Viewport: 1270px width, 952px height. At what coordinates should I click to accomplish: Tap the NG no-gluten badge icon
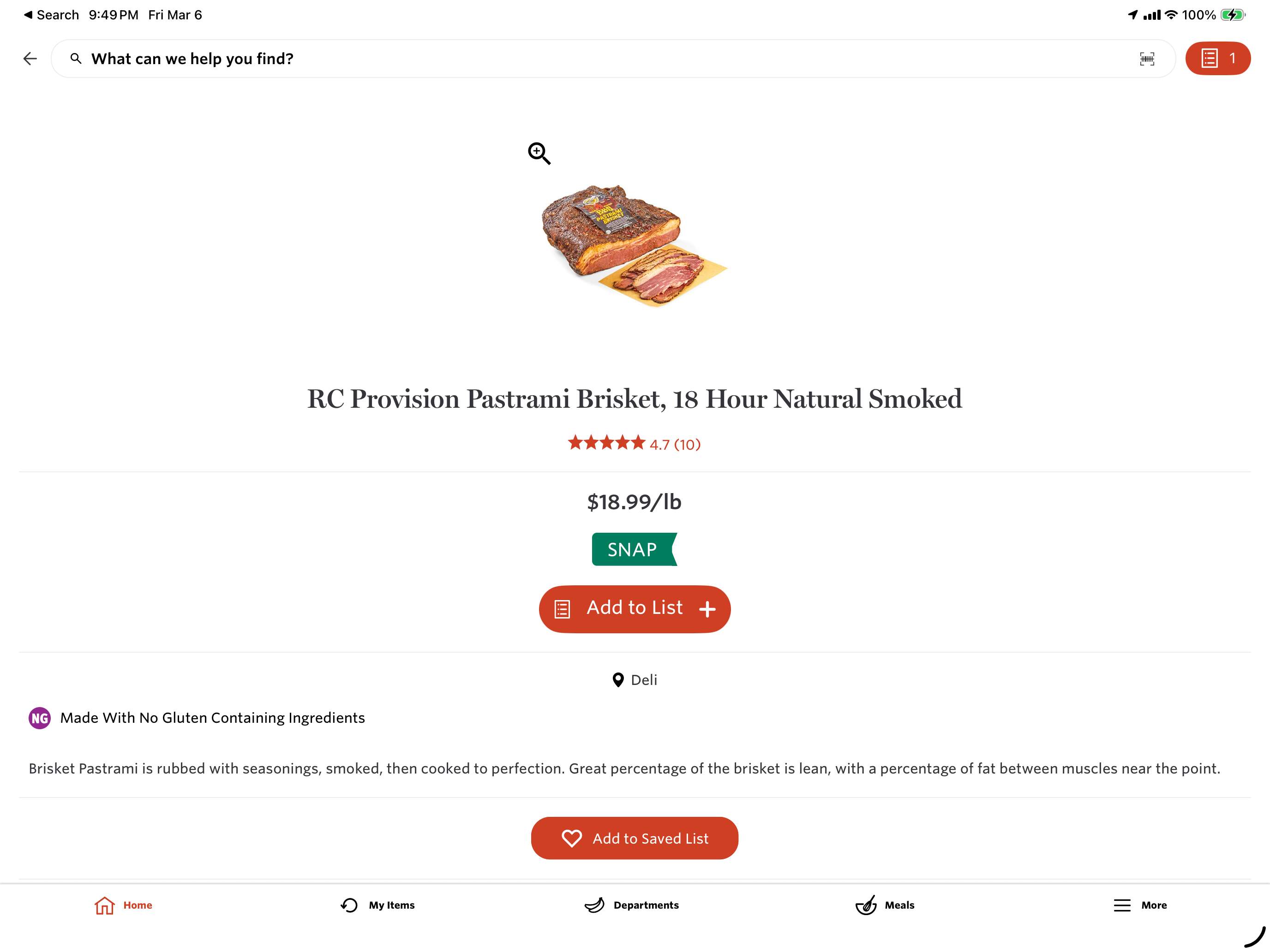coord(40,718)
